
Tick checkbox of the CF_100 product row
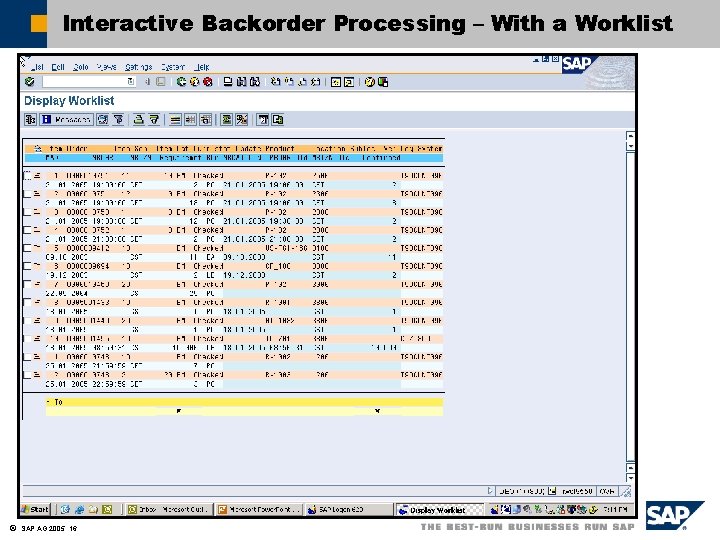[28, 266]
